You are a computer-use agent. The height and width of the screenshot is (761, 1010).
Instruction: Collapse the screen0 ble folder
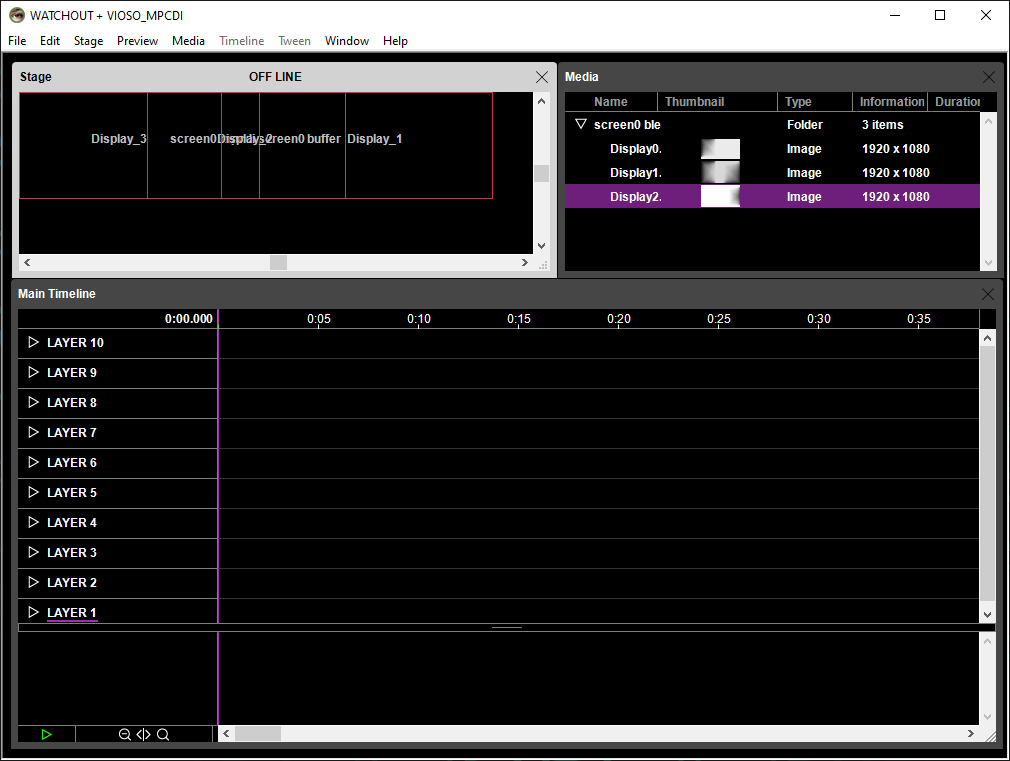580,125
